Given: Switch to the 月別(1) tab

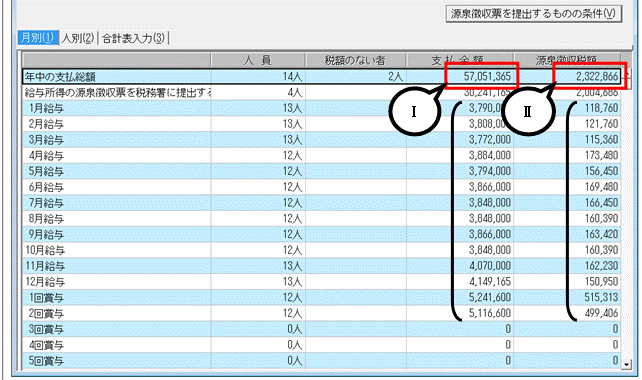Looking at the screenshot, I should [x=37, y=38].
